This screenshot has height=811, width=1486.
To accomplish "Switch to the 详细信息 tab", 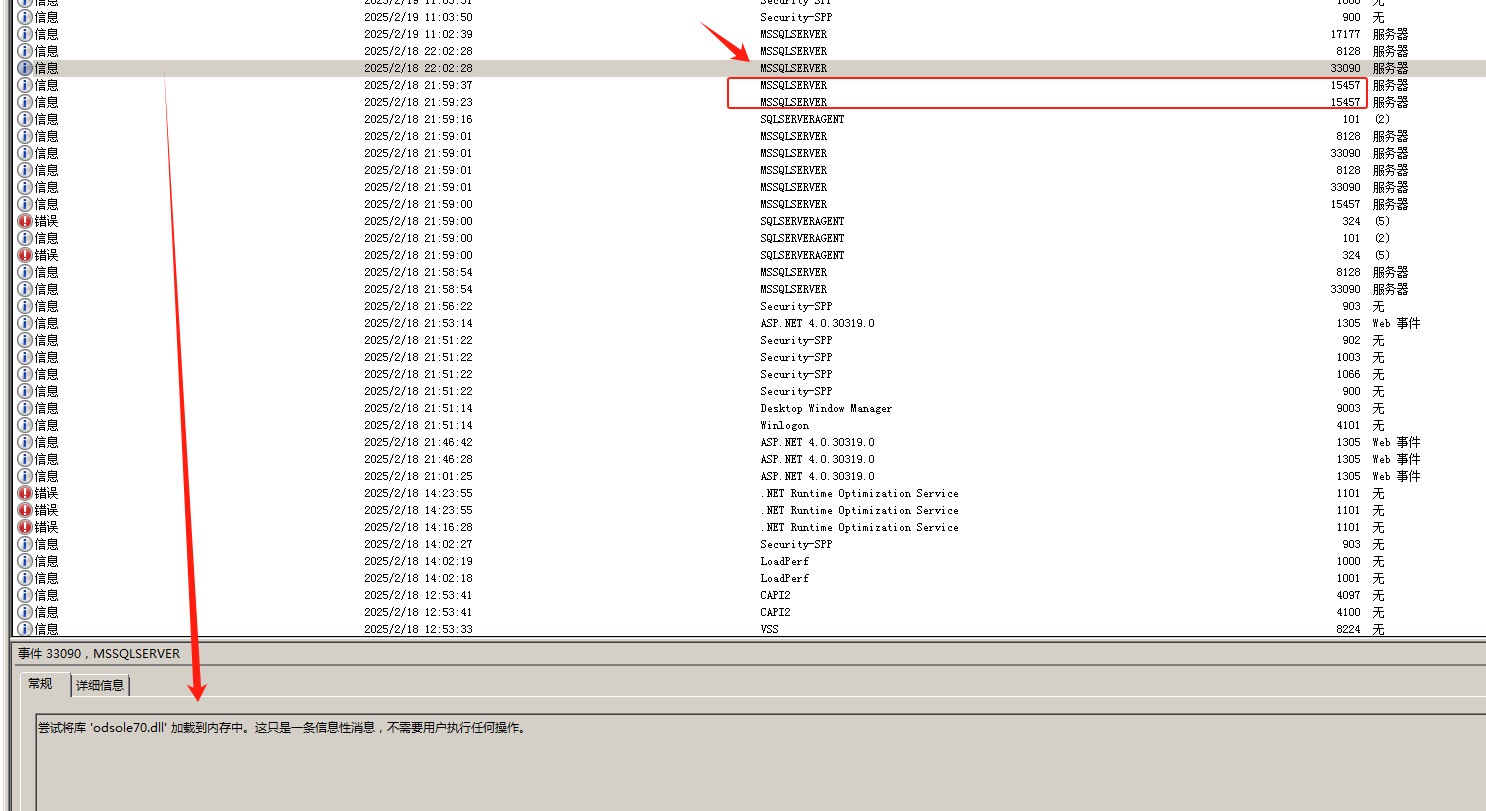I will point(100,685).
